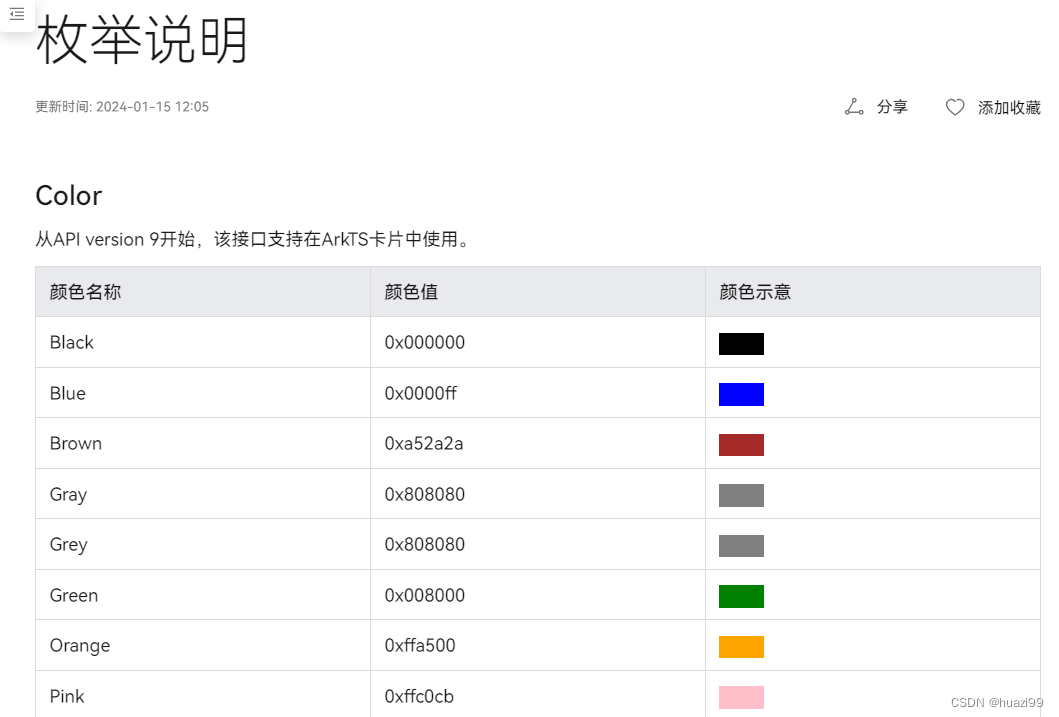The image size is (1059, 717).
Task: Click the value 0x0000ff
Action: [x=421, y=393]
